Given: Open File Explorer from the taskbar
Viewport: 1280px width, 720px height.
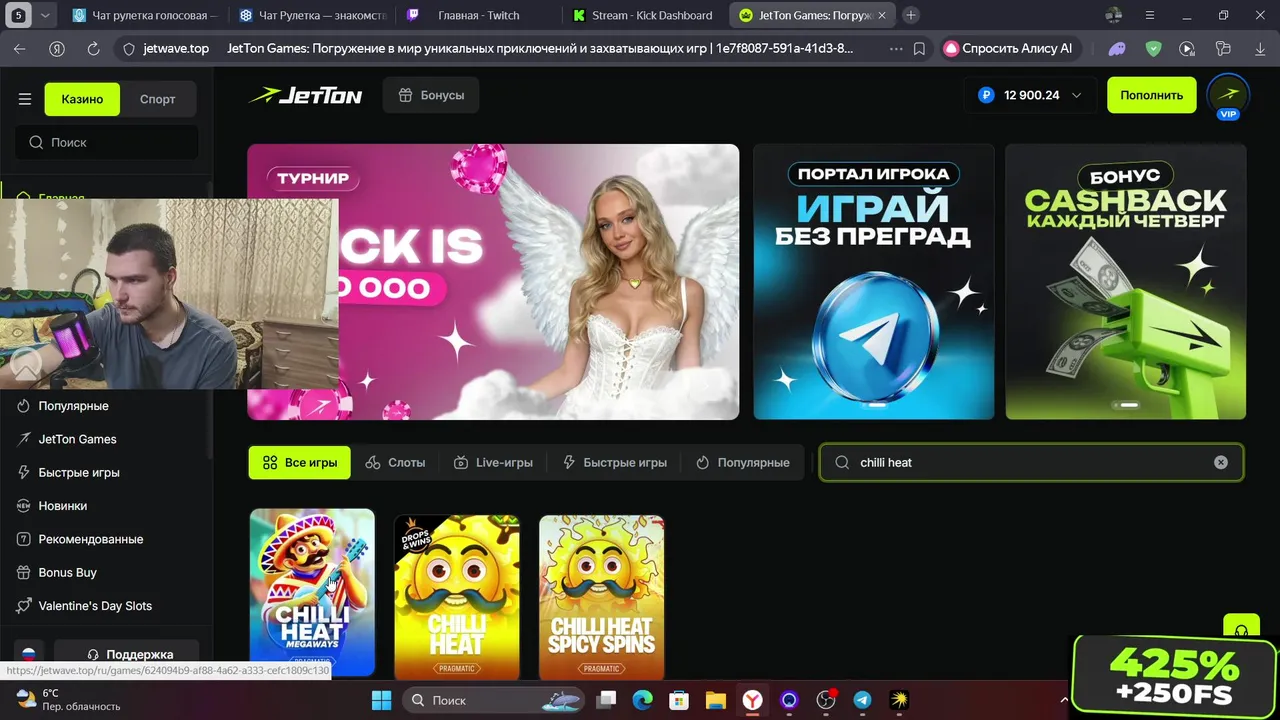Looking at the screenshot, I should [x=715, y=700].
